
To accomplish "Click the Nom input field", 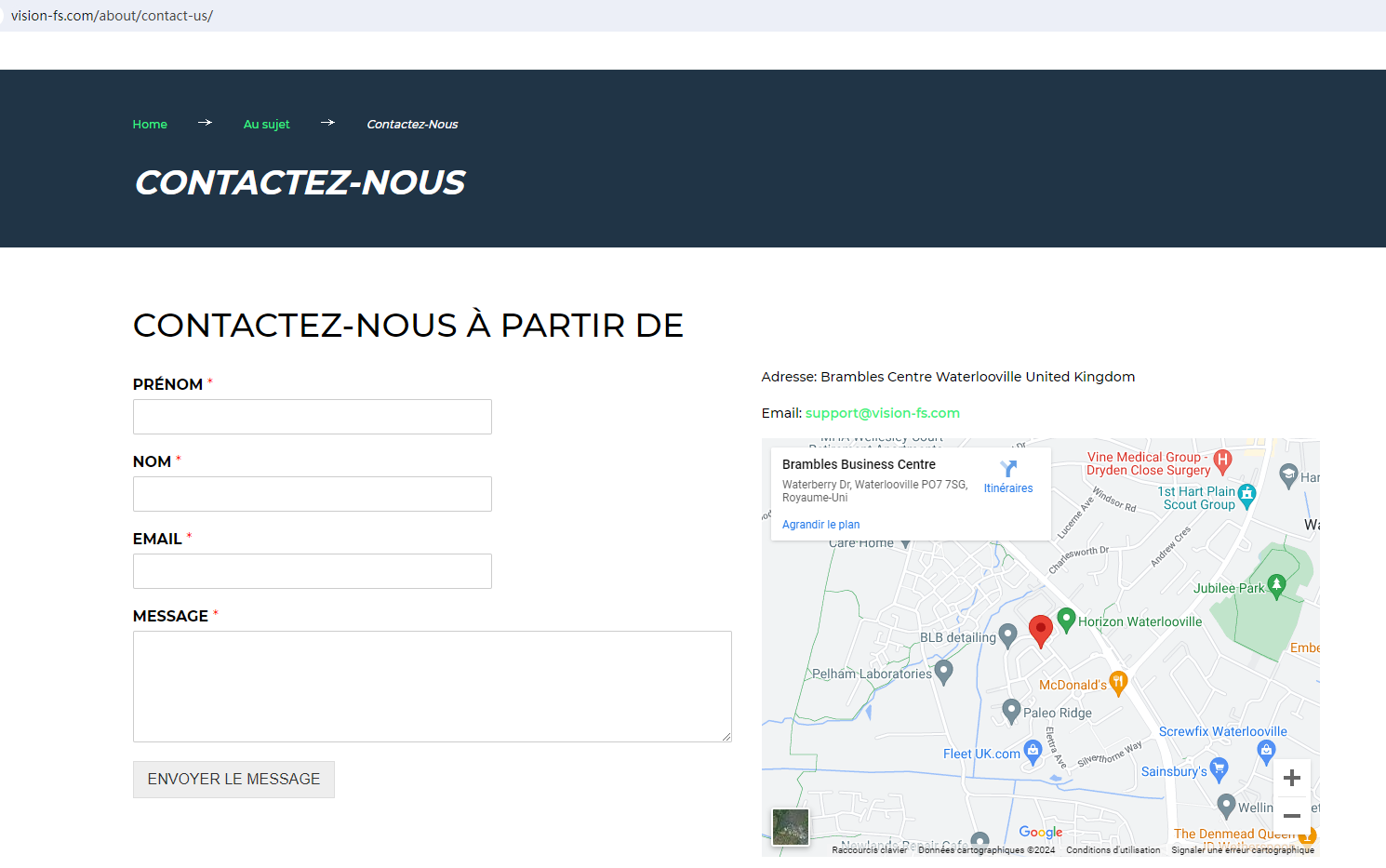I will [313, 494].
